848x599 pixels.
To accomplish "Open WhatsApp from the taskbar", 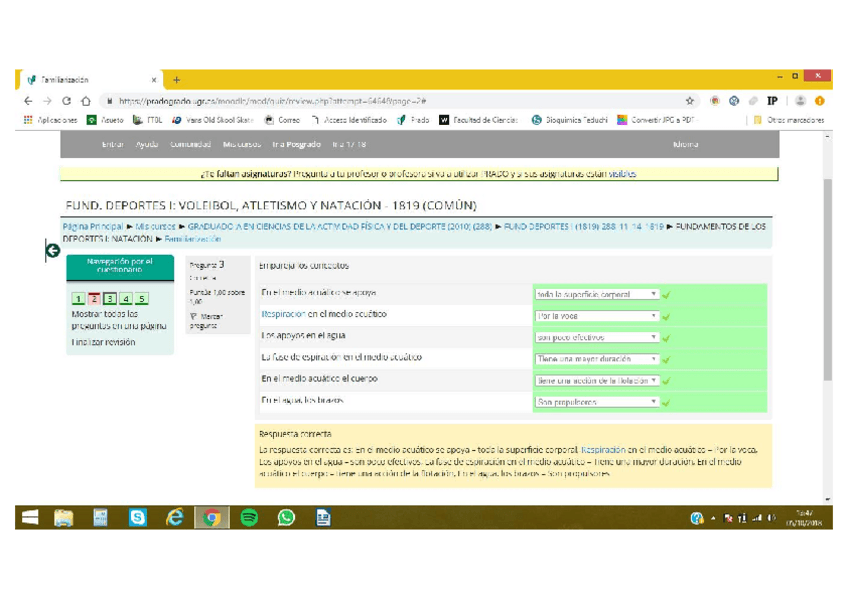I will pos(286,517).
